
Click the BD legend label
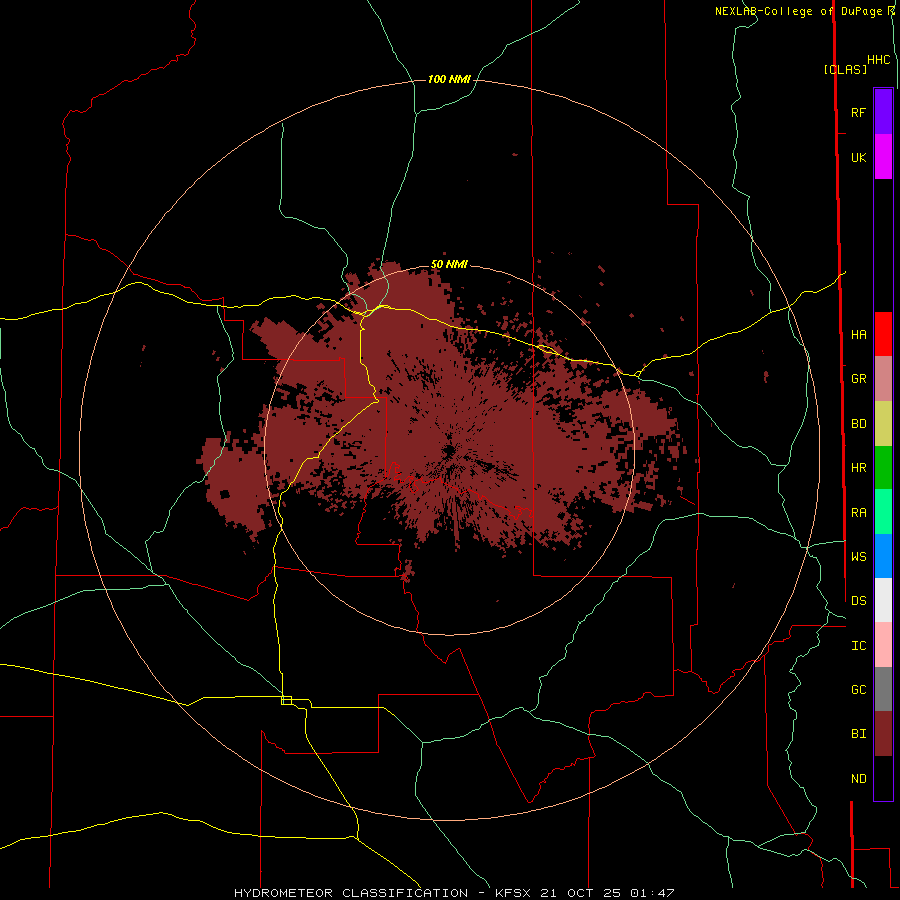click(x=858, y=424)
